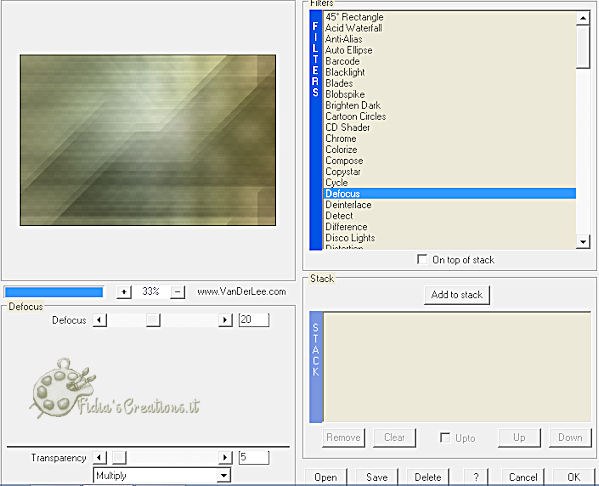Zoom out preview with minus button
The width and height of the screenshot is (599, 486).
click(177, 292)
